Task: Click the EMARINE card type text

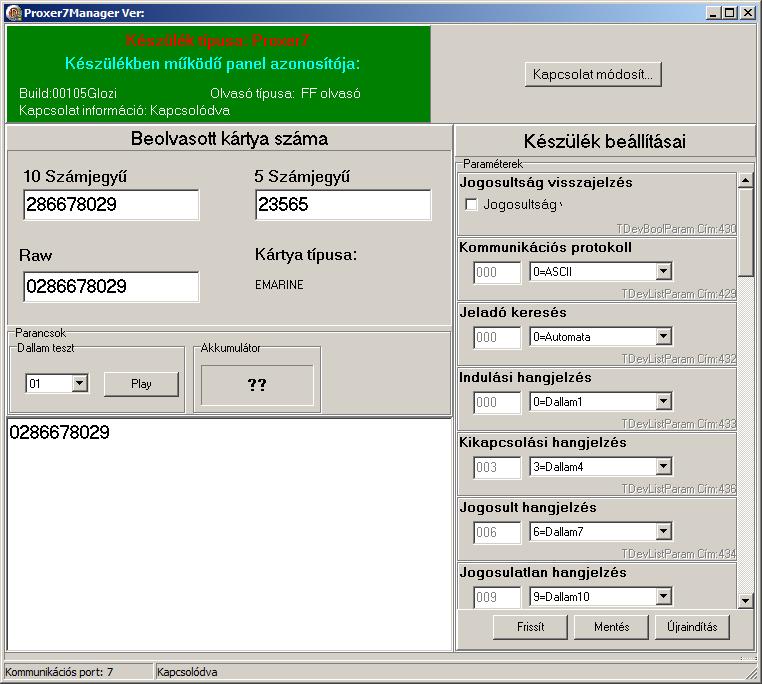Action: tap(279, 285)
